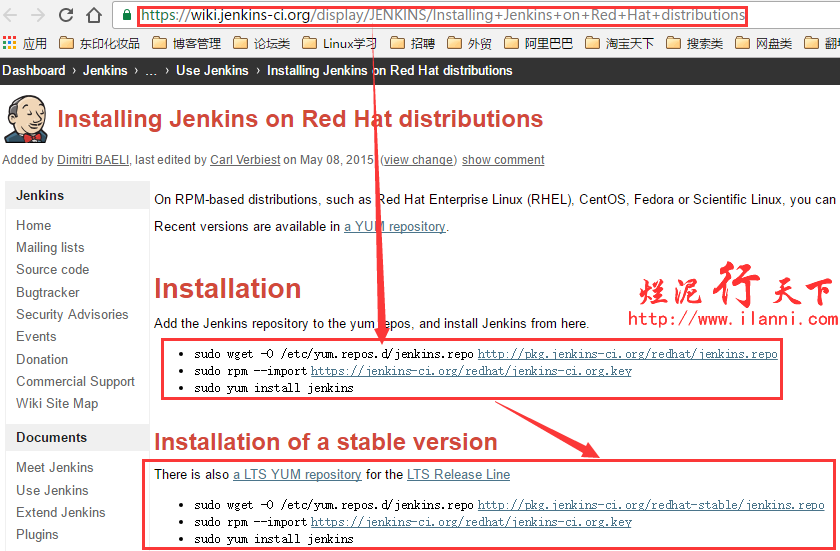Click the Jenkins butler logo
840x551 pixels.
pyautogui.click(x=24, y=120)
